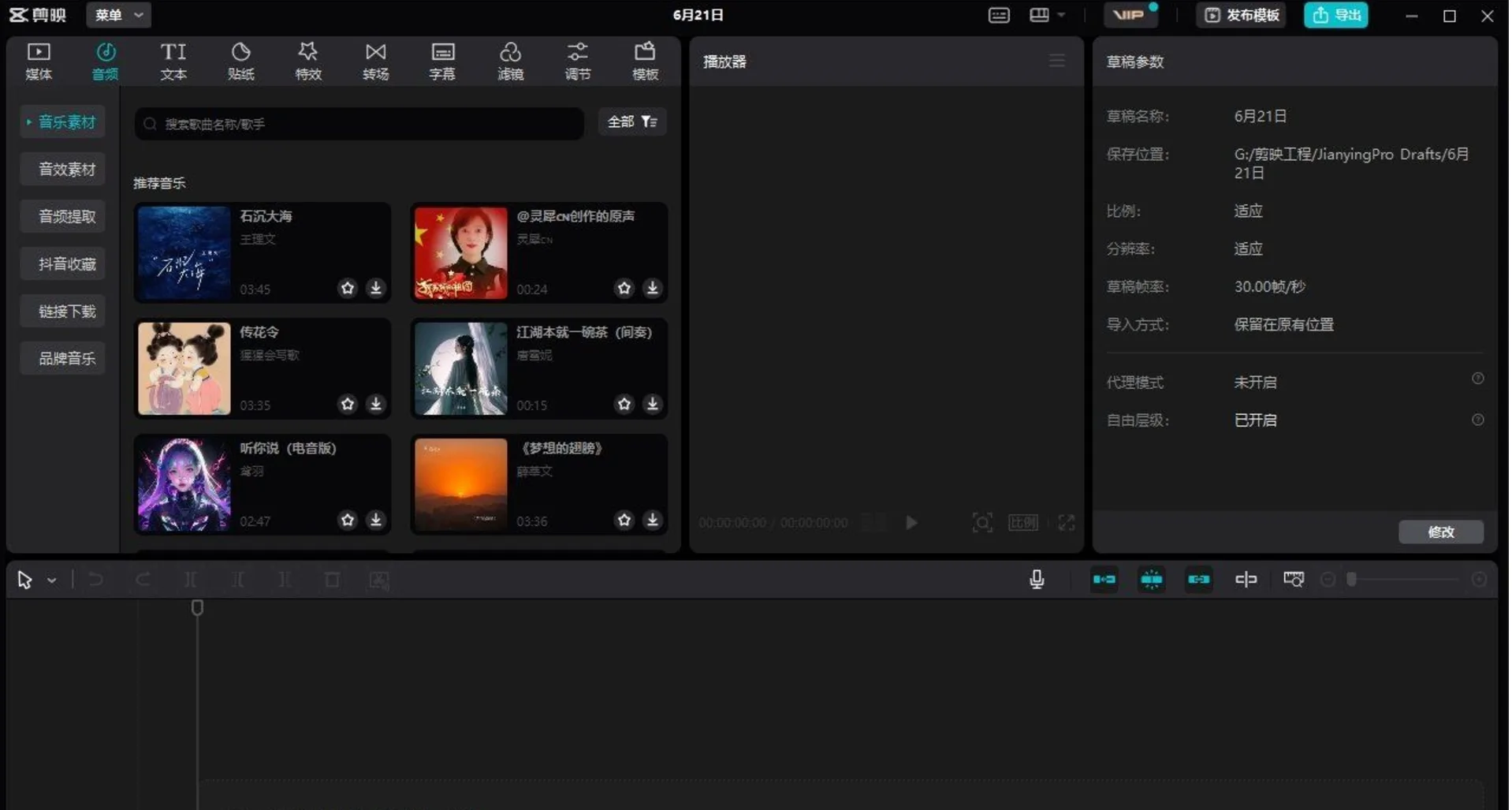Open the layout dropdown in title bar
Screen dimensions: 1512x810
click(x=1047, y=15)
